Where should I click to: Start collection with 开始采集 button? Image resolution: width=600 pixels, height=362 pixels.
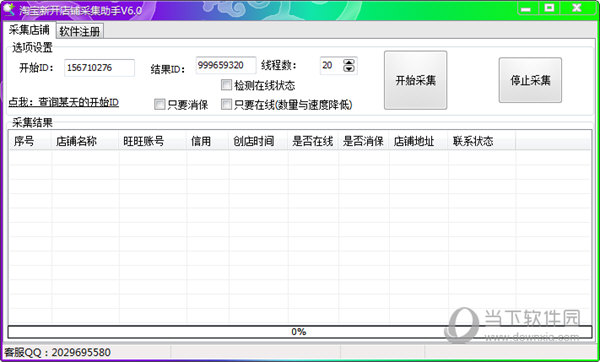[x=416, y=80]
